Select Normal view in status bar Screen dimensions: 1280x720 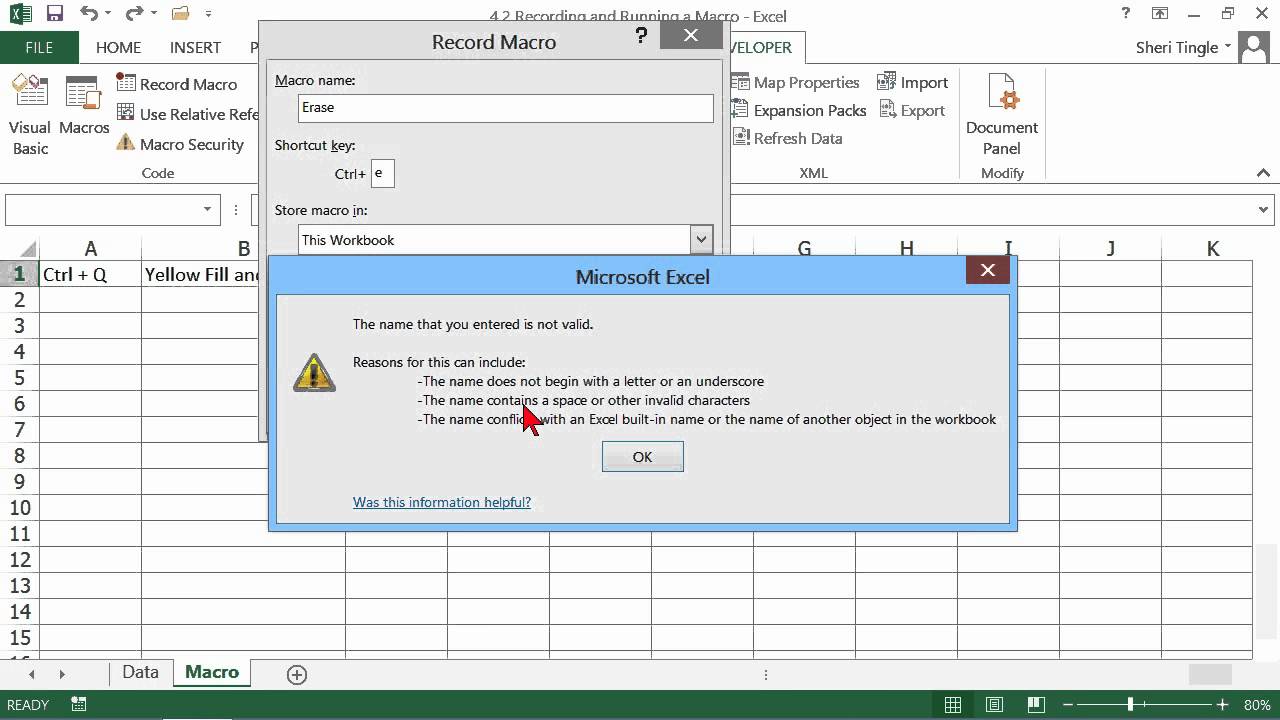953,705
